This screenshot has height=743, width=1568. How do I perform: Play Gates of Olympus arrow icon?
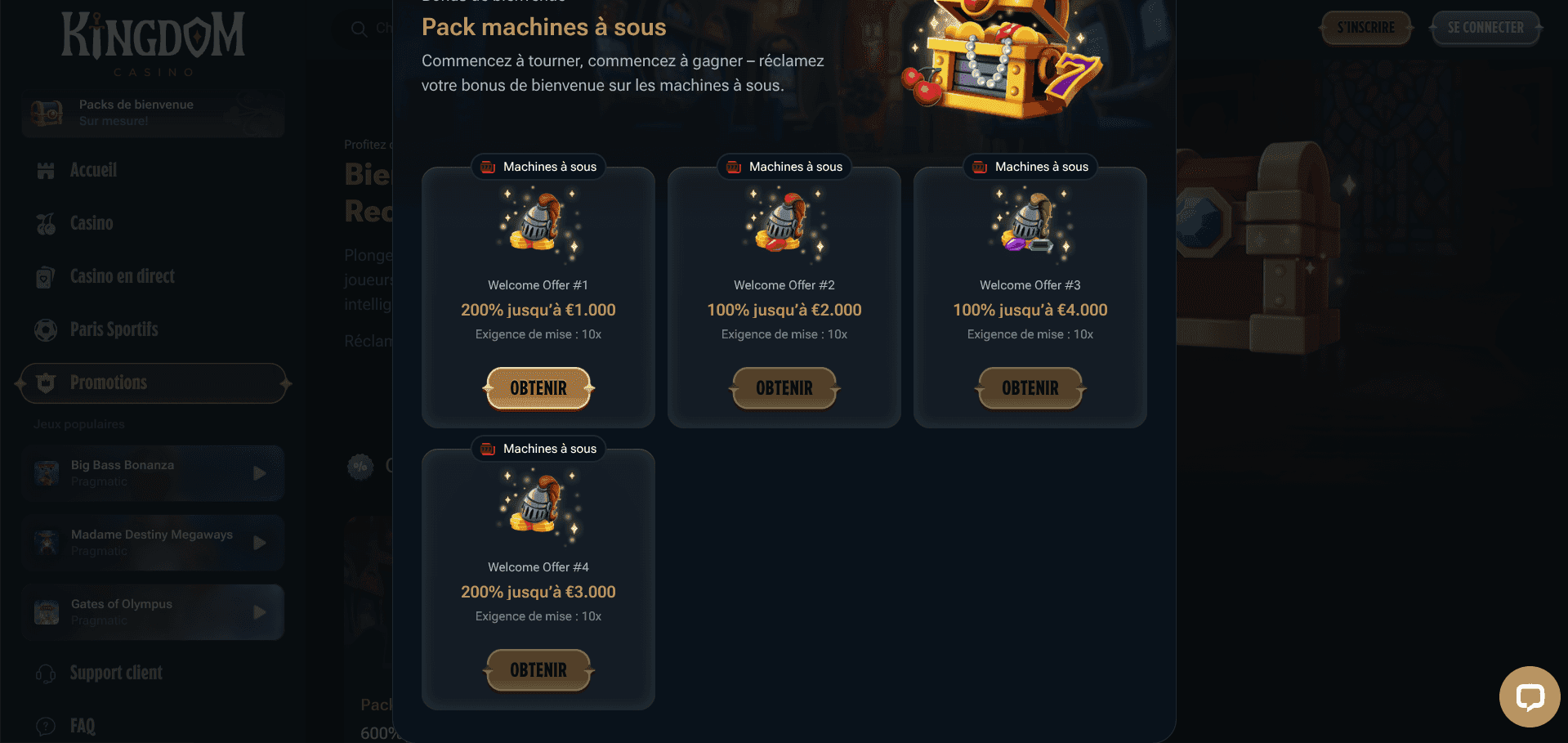(x=259, y=612)
